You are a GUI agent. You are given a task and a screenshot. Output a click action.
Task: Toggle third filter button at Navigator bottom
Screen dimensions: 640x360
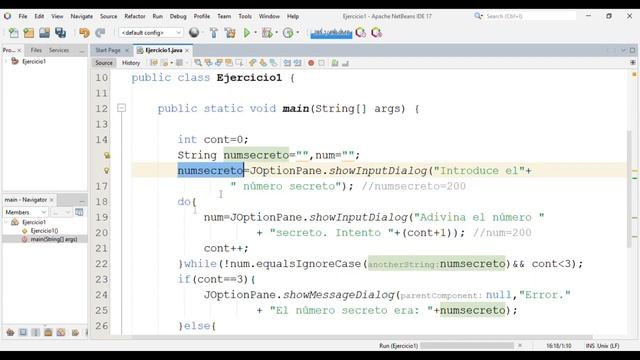click(36, 332)
